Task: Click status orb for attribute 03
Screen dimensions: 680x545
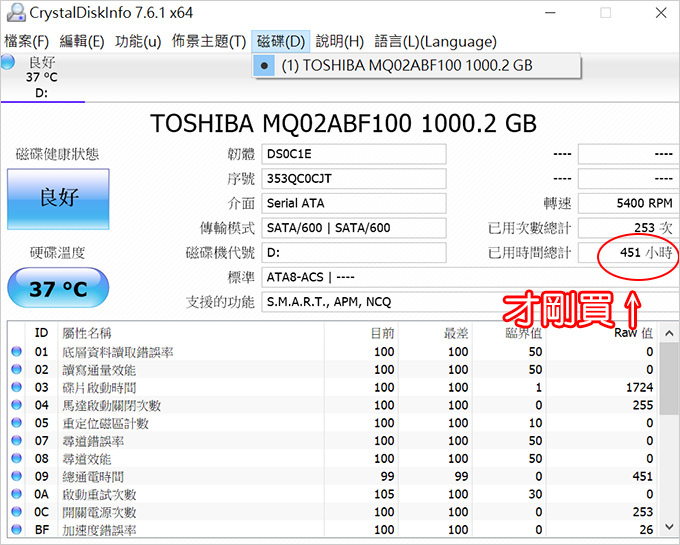Action: point(16,387)
